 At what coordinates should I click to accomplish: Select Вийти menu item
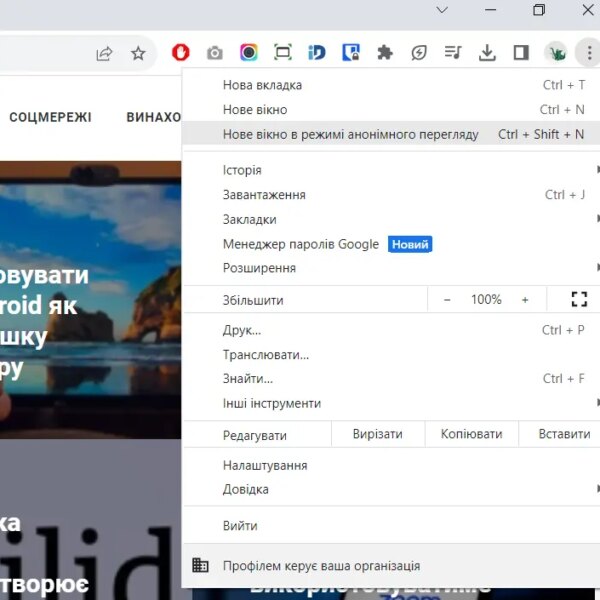(391, 526)
